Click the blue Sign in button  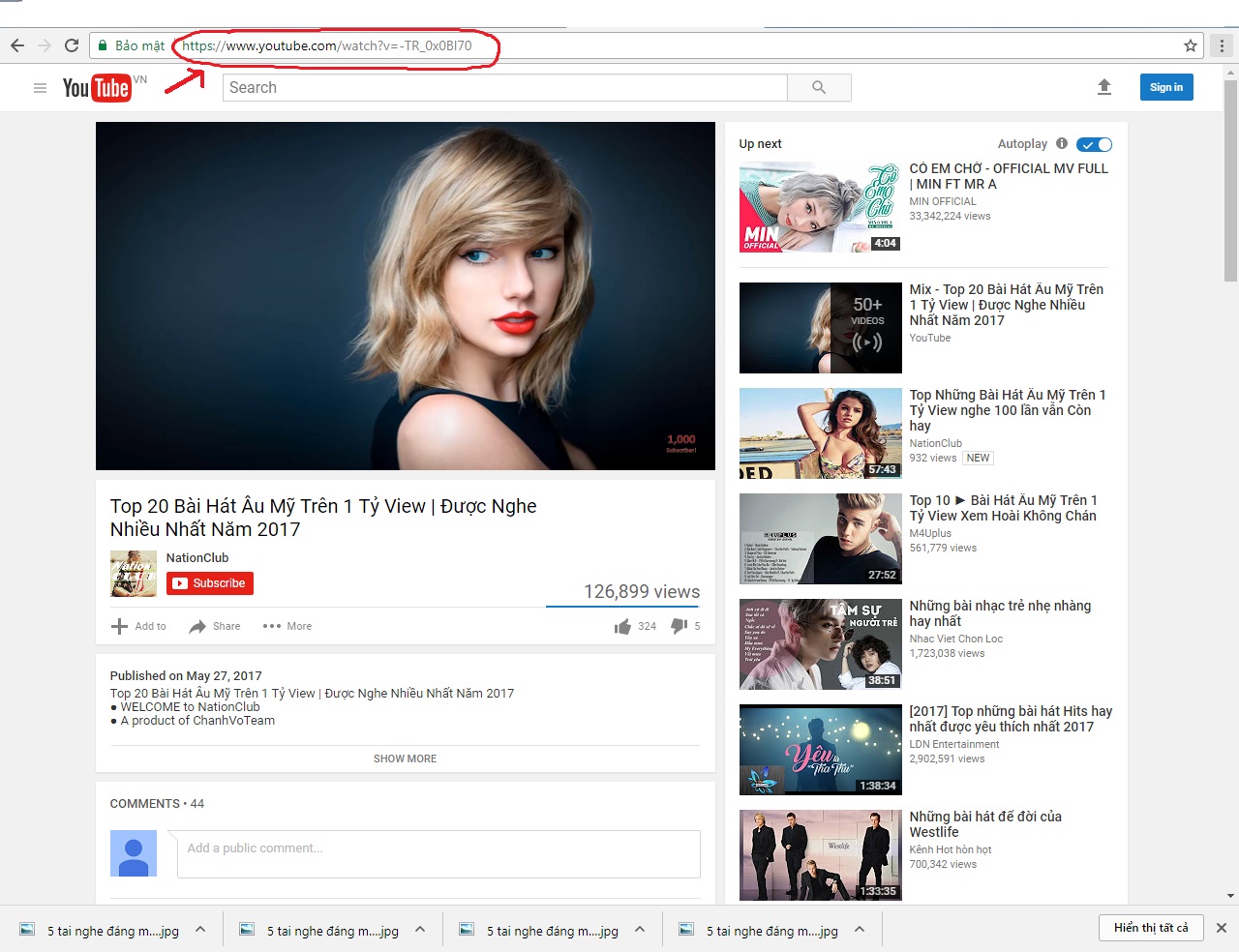(x=1165, y=87)
